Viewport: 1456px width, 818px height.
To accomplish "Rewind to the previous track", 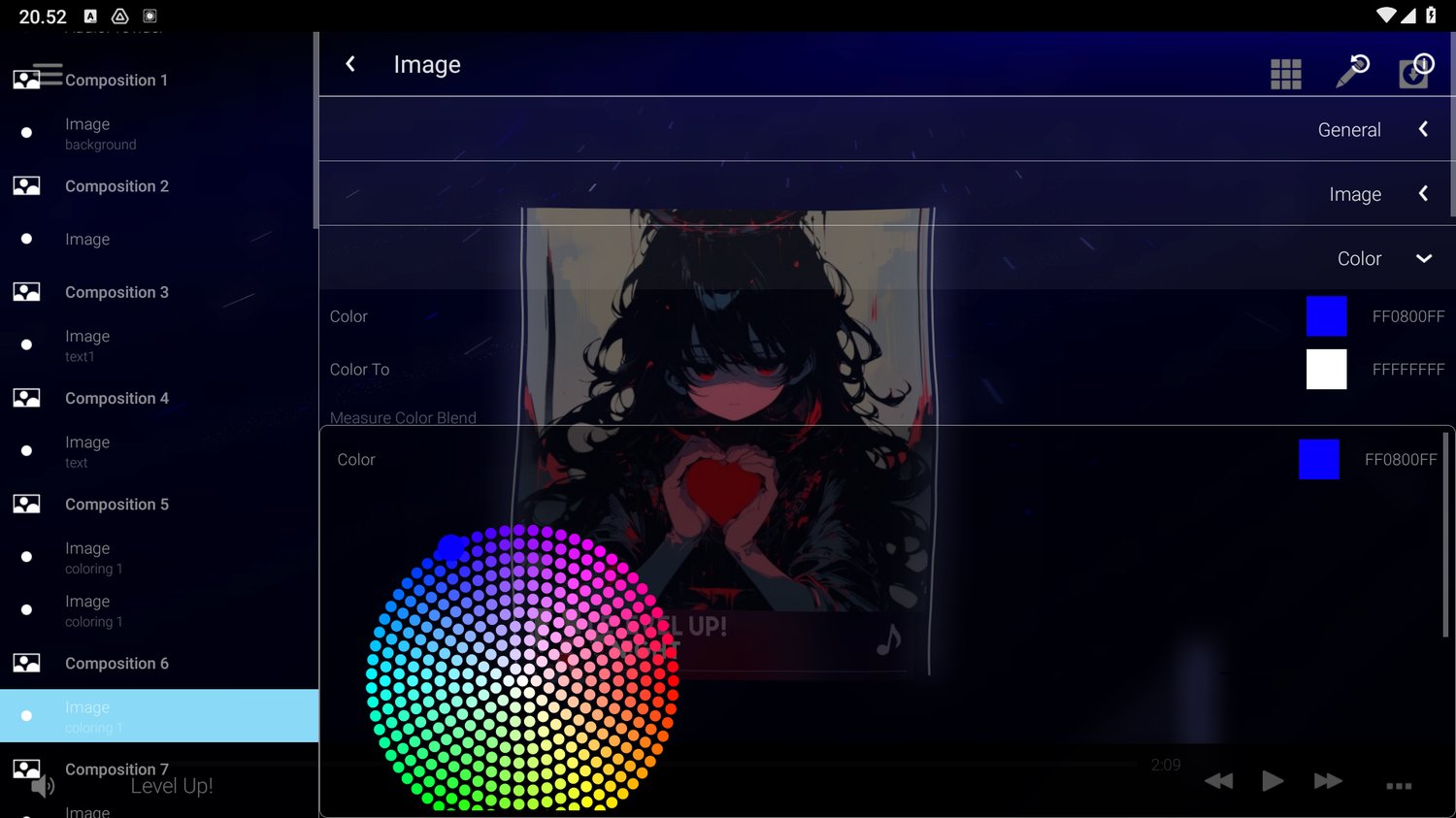I will pos(1218,781).
